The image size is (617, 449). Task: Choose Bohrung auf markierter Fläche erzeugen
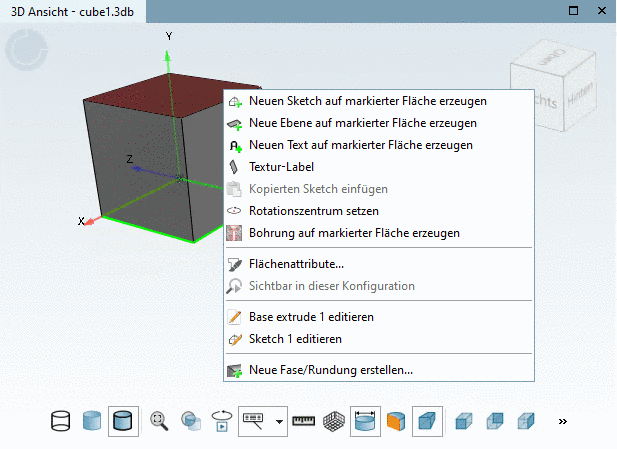tap(379, 233)
